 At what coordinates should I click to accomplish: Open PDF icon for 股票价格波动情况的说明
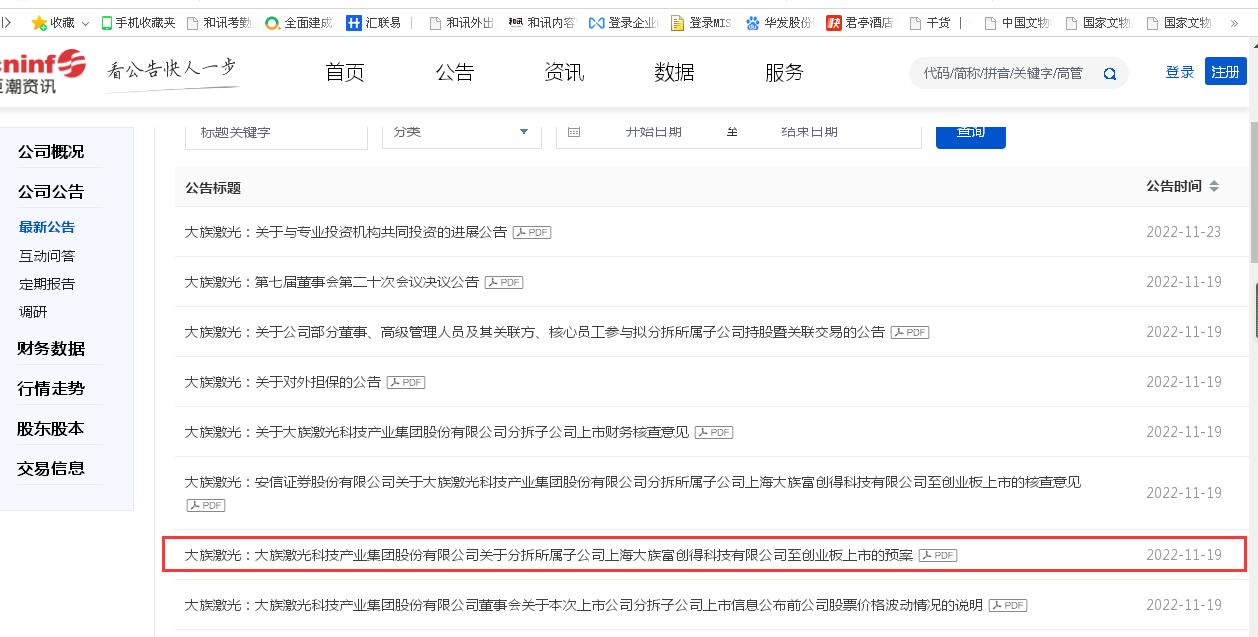point(1008,605)
